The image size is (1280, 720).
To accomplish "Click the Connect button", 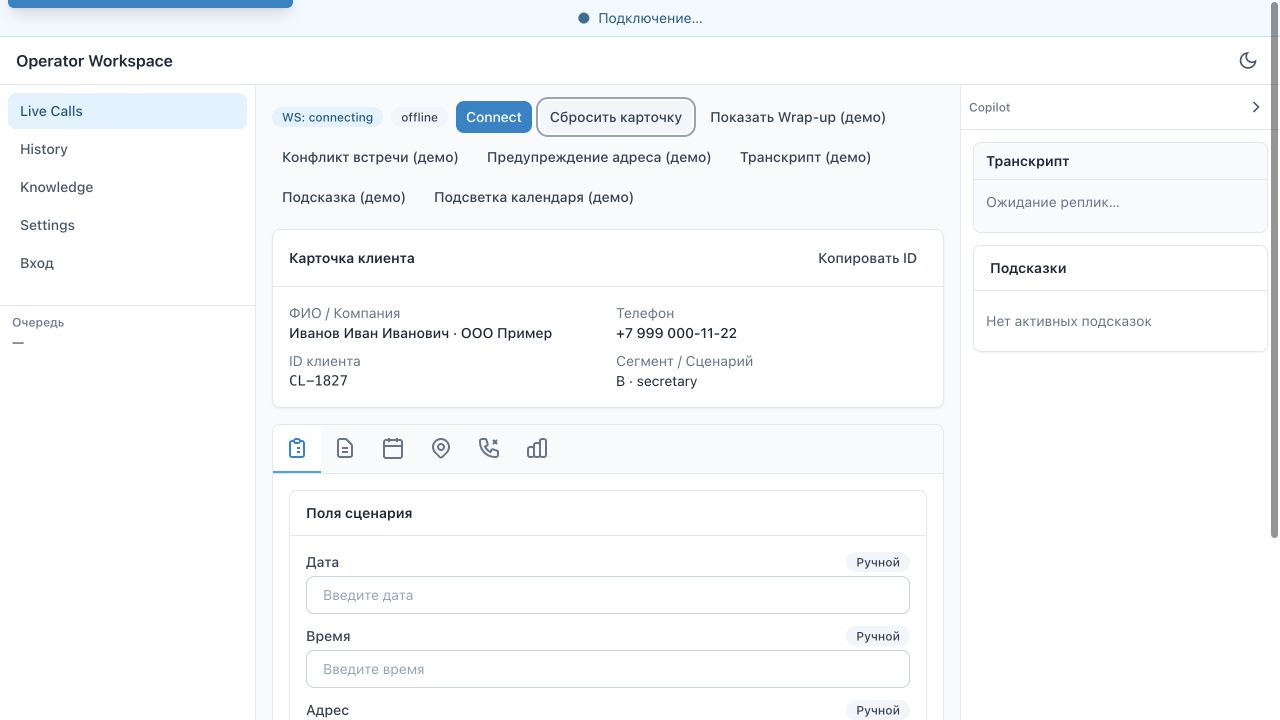I will tap(494, 117).
